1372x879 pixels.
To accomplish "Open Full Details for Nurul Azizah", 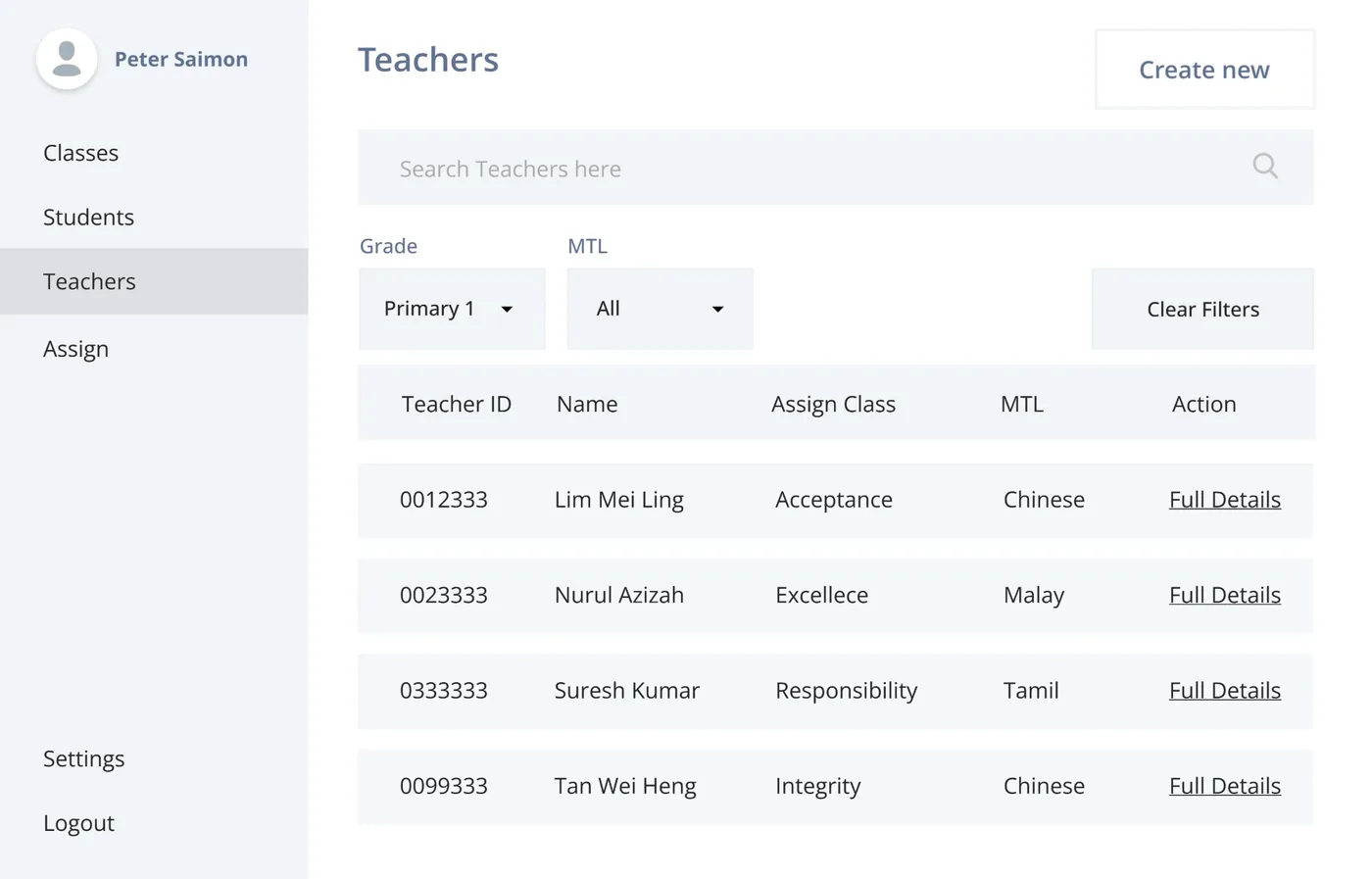I will click(1224, 595).
